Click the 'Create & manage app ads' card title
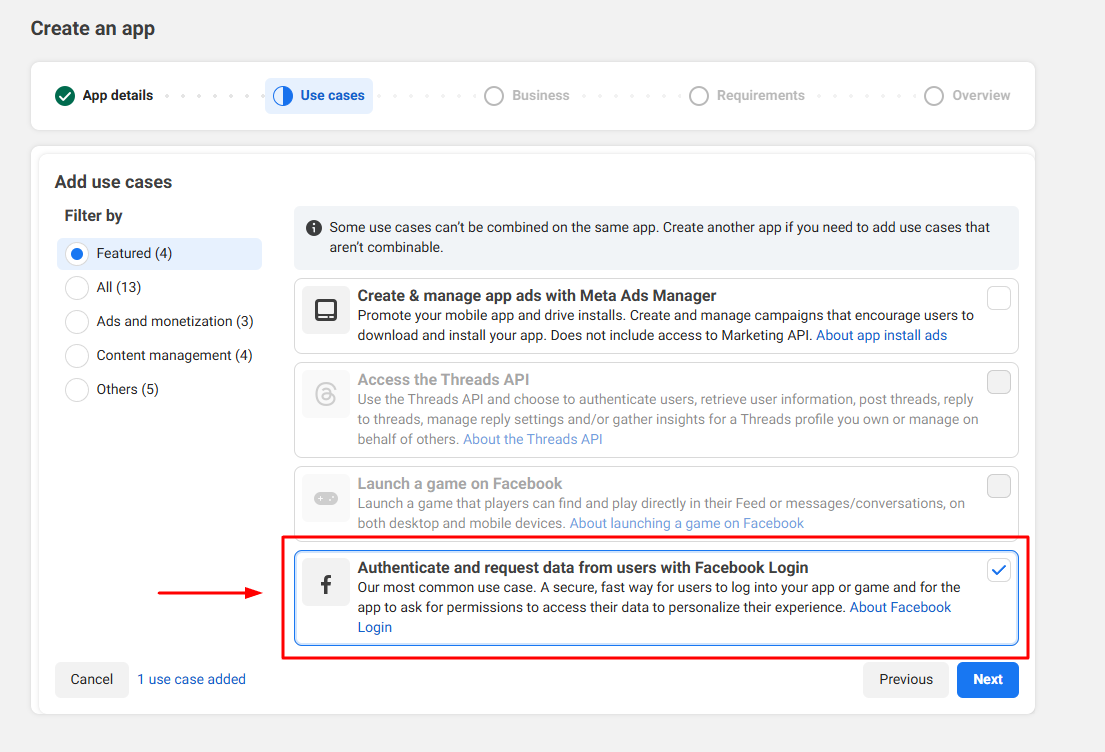The width and height of the screenshot is (1105, 752). coord(537,295)
